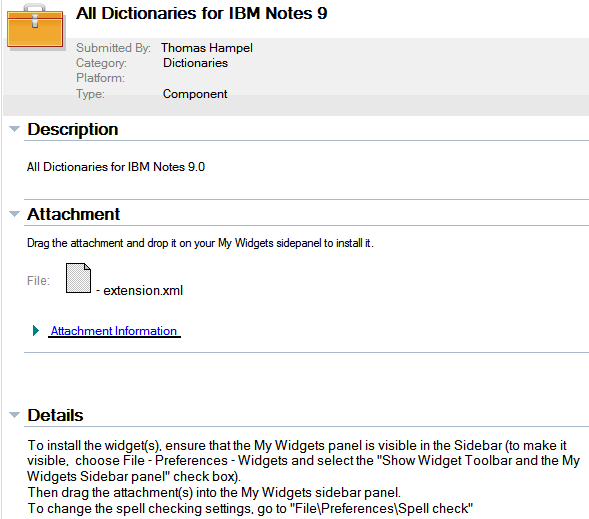Image resolution: width=589 pixels, height=519 pixels.
Task: Click the extension.xml file name
Action: (143, 290)
